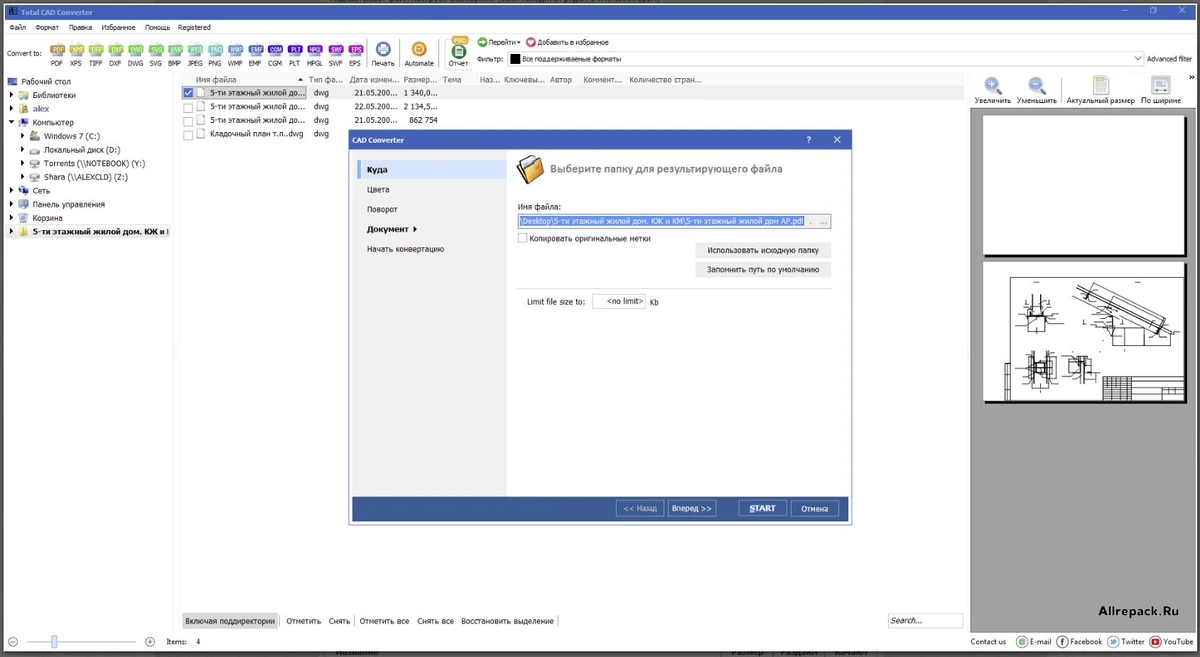
Task: Open the Формат menu
Action: 47,27
